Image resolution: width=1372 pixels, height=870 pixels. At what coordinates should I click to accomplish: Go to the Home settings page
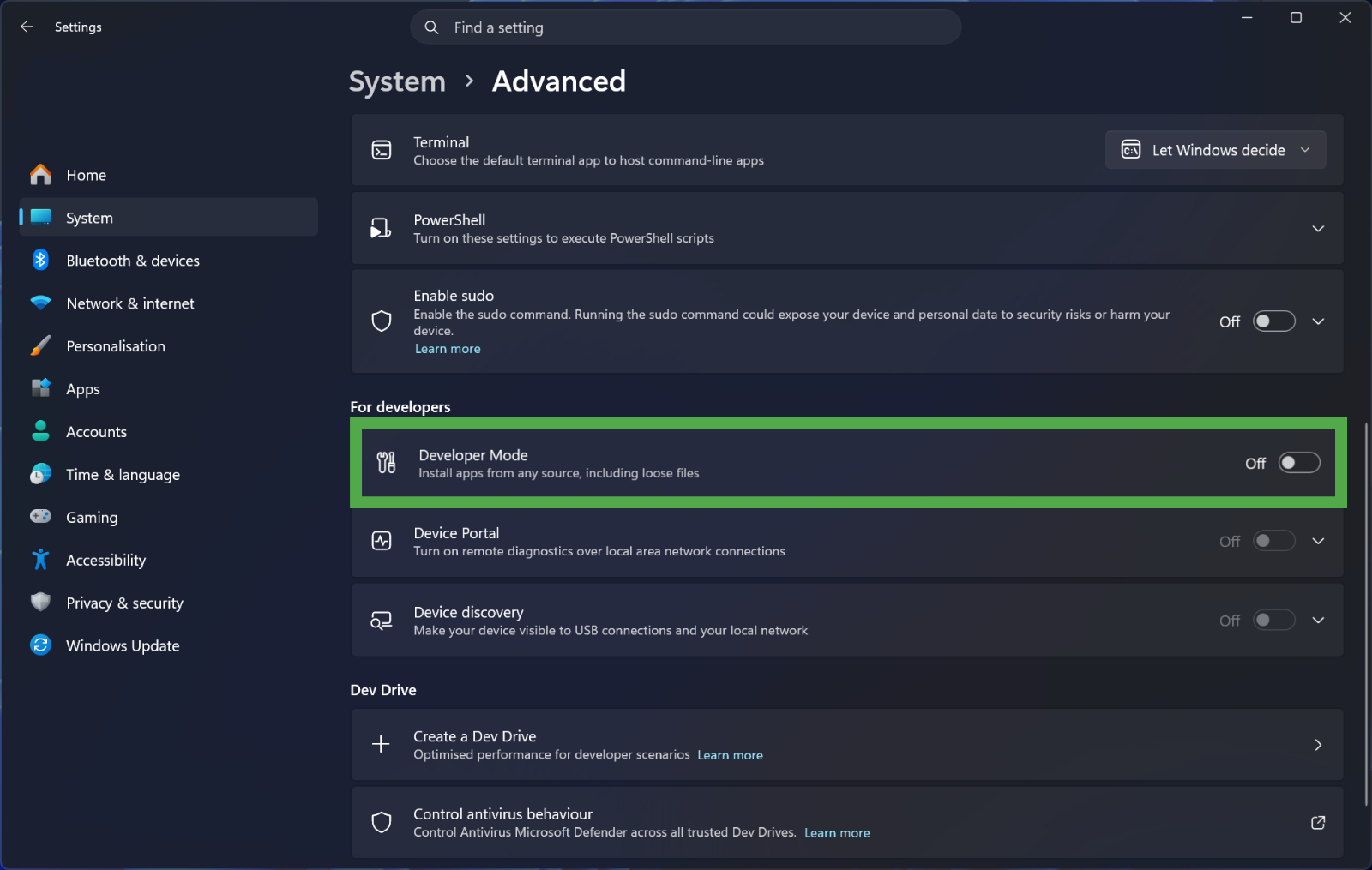(168, 175)
